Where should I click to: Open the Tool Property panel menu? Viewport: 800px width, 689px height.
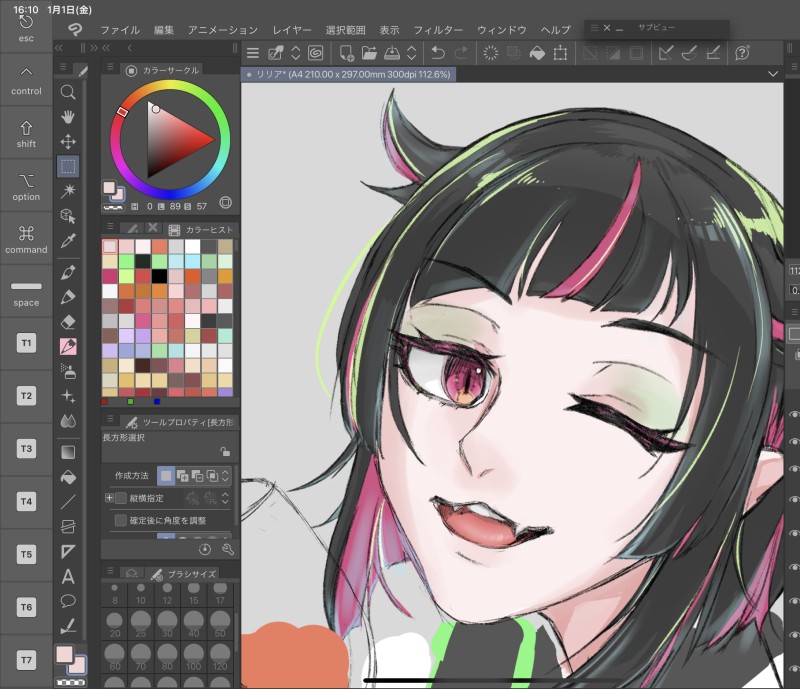pos(110,419)
